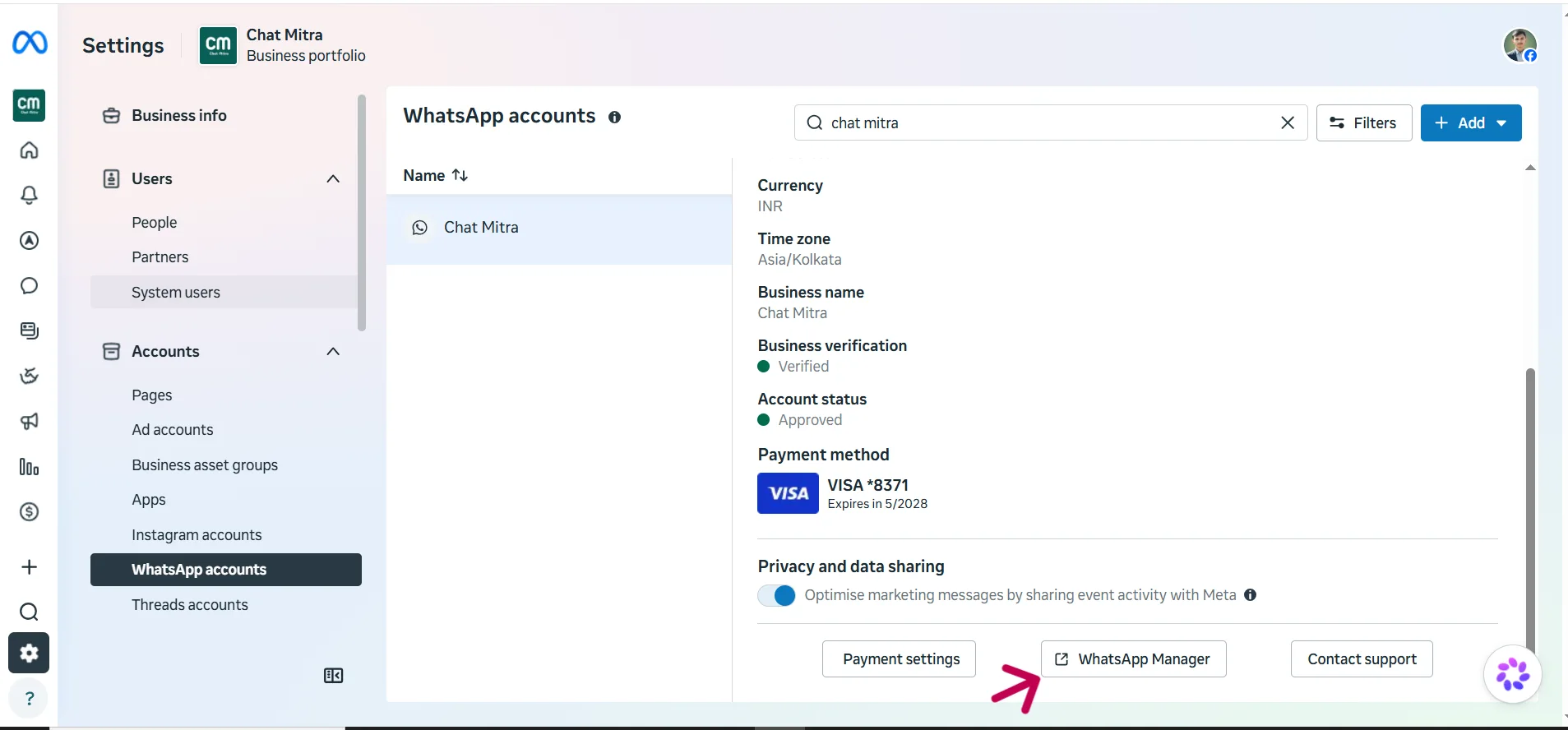The image size is (1568, 730).
Task: Open notifications bell icon
Action: 29,195
